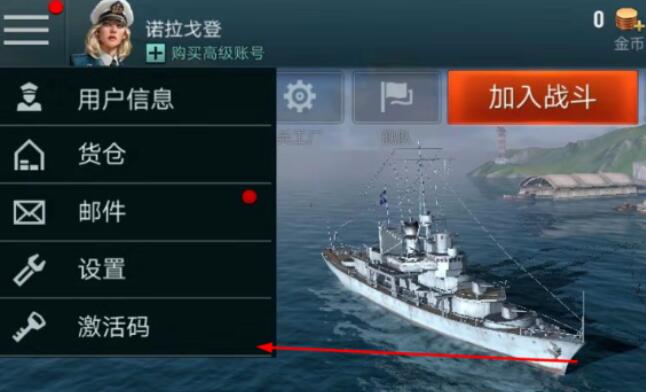Click the warehouse building icon

[29, 155]
